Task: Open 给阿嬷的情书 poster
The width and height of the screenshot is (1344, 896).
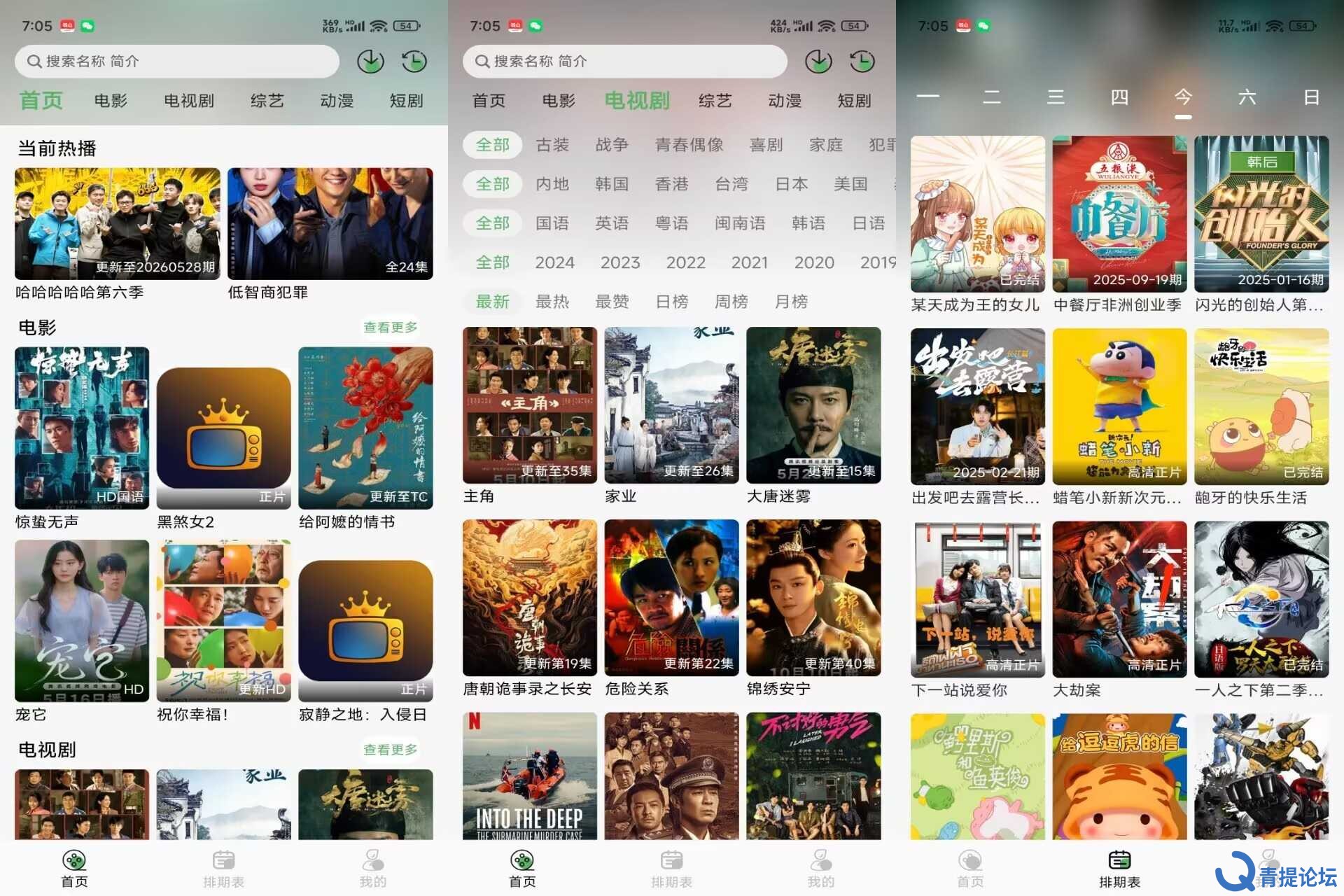Action: point(366,428)
